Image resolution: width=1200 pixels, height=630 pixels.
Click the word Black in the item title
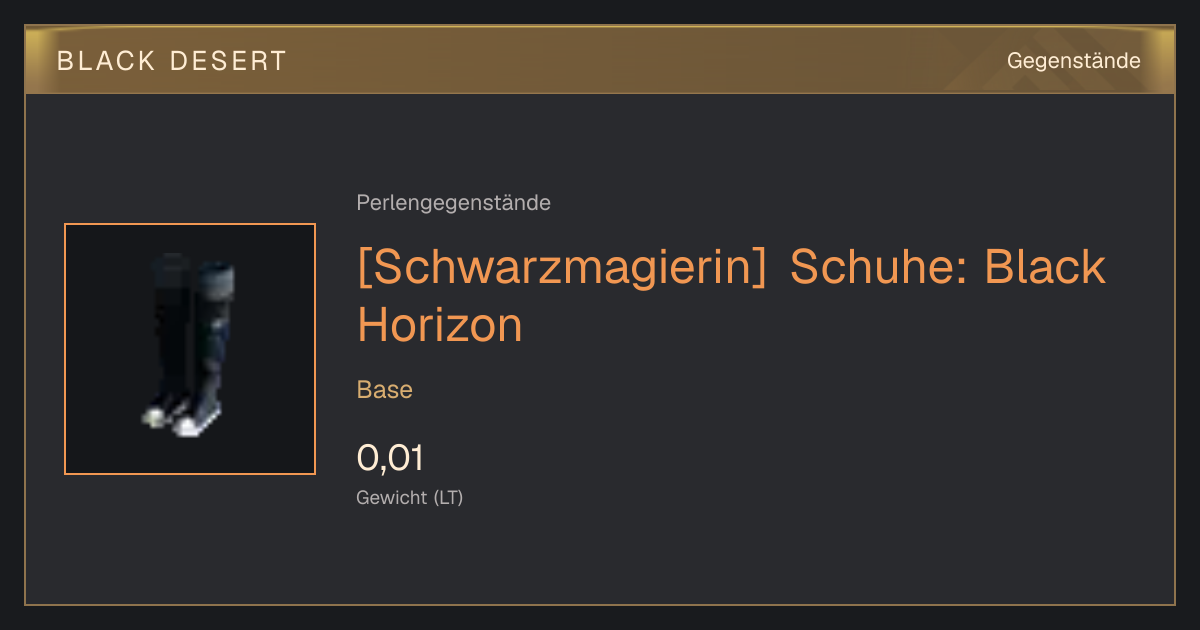(1045, 268)
